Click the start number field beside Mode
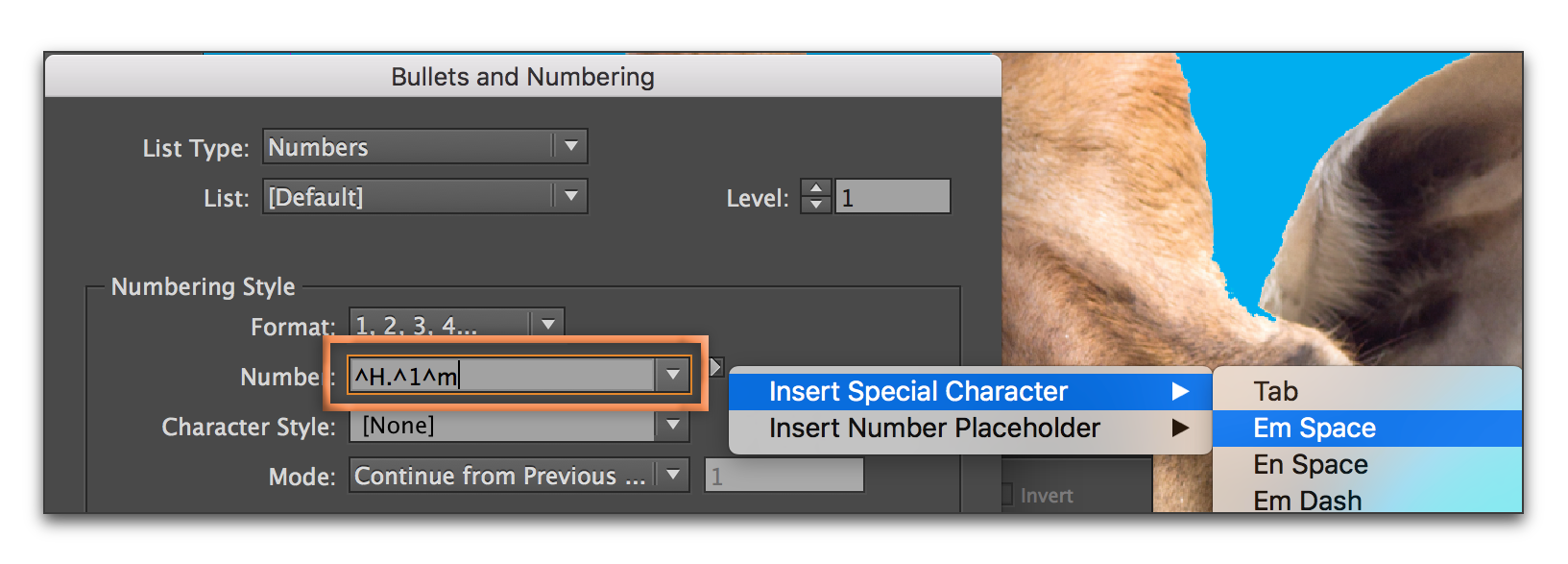This screenshot has height=564, width=1568. (784, 475)
